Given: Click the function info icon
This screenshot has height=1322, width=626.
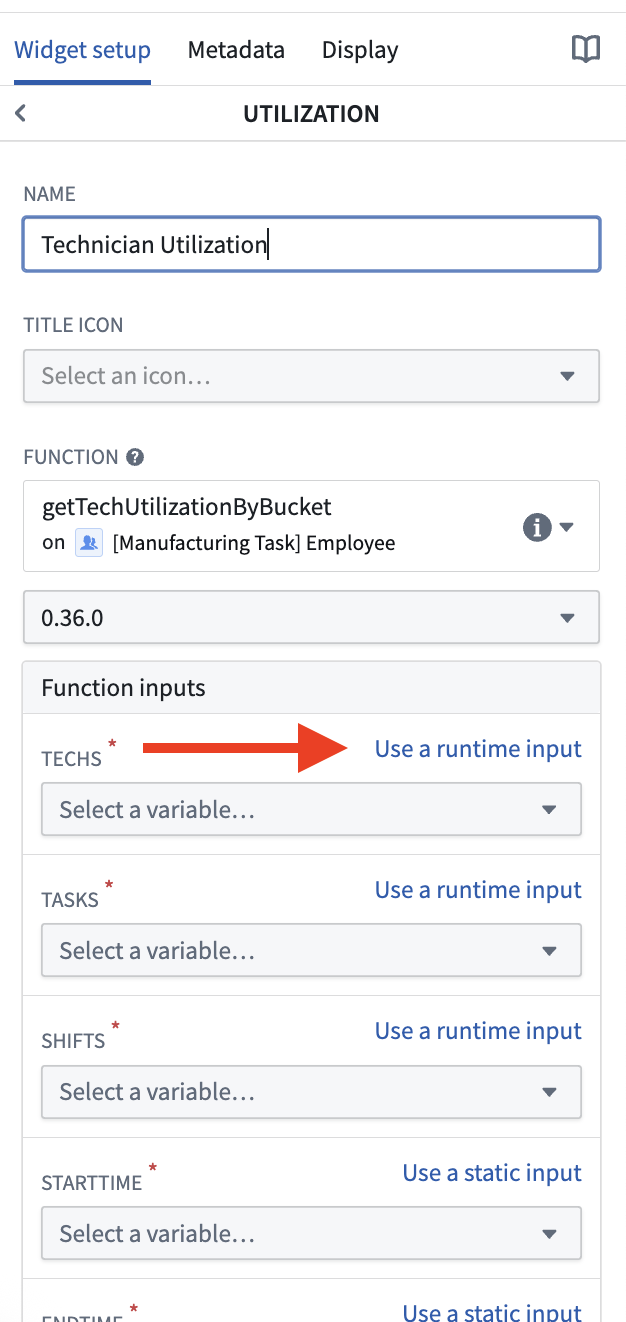Looking at the screenshot, I should coord(537,527).
